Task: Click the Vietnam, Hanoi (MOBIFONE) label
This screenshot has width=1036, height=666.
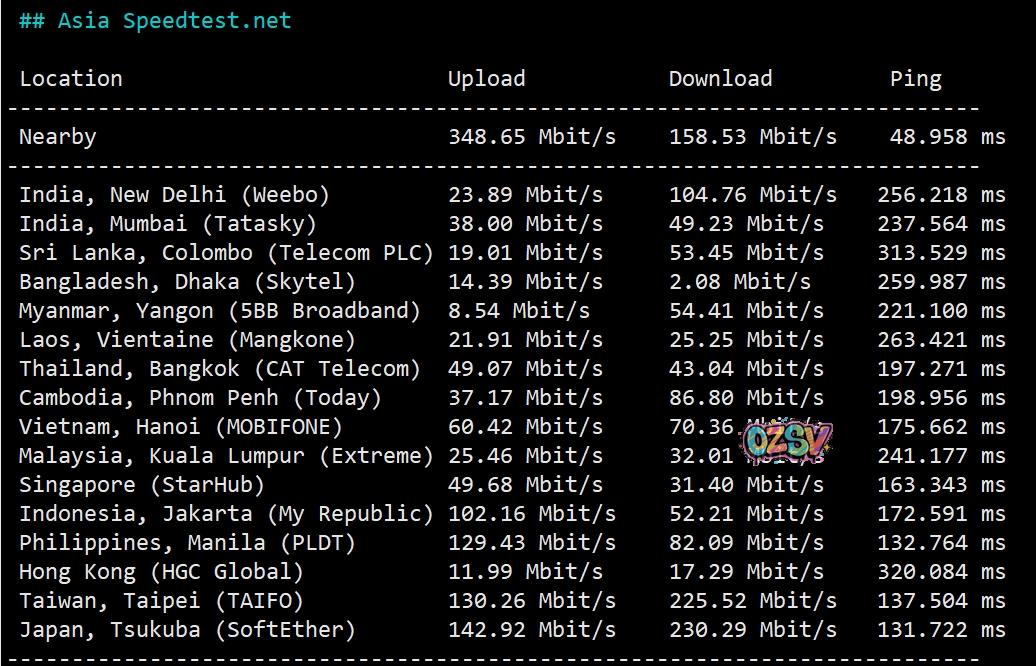Action: [x=180, y=427]
